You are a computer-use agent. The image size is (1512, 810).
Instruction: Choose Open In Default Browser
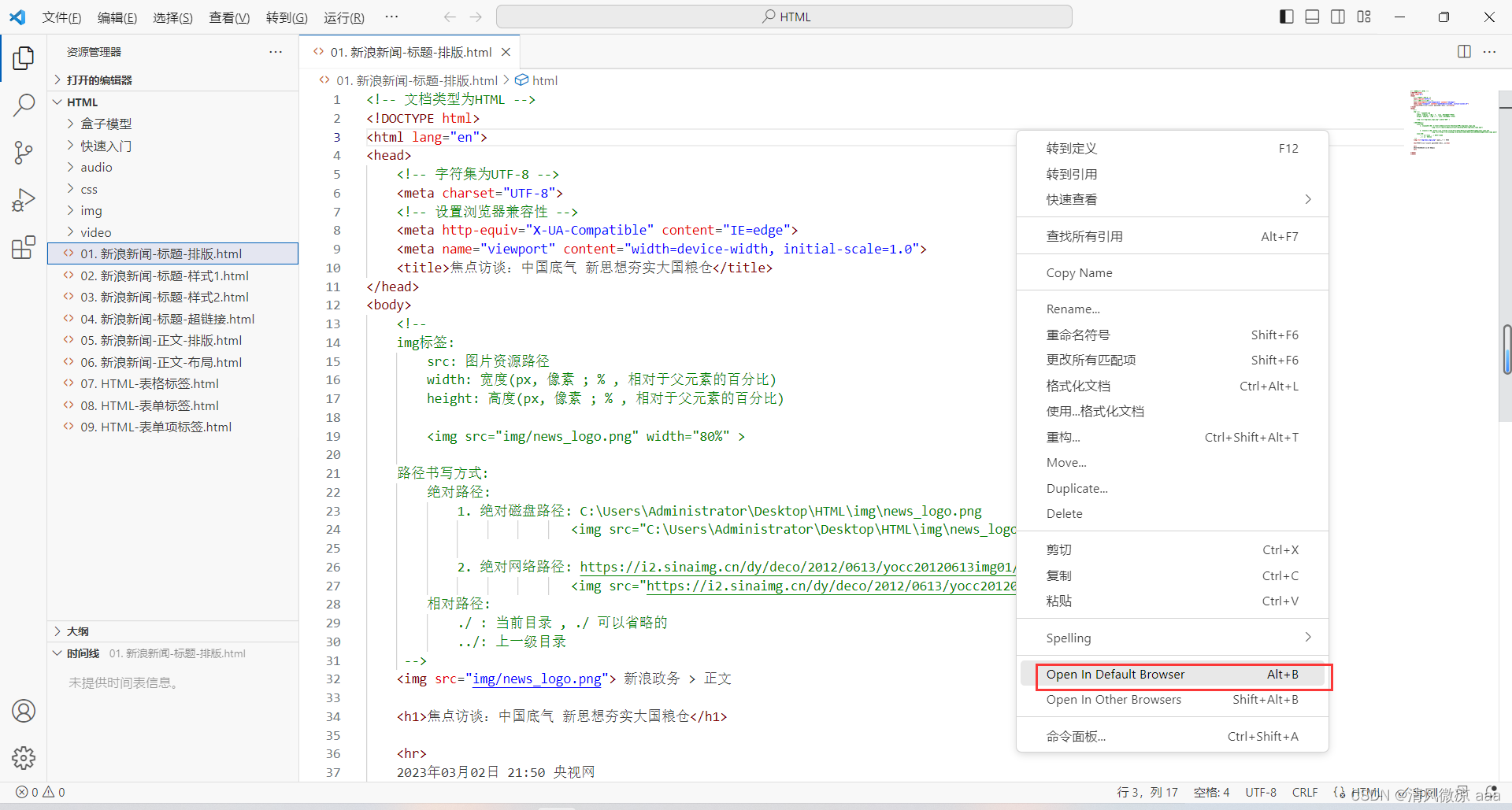(1173, 675)
